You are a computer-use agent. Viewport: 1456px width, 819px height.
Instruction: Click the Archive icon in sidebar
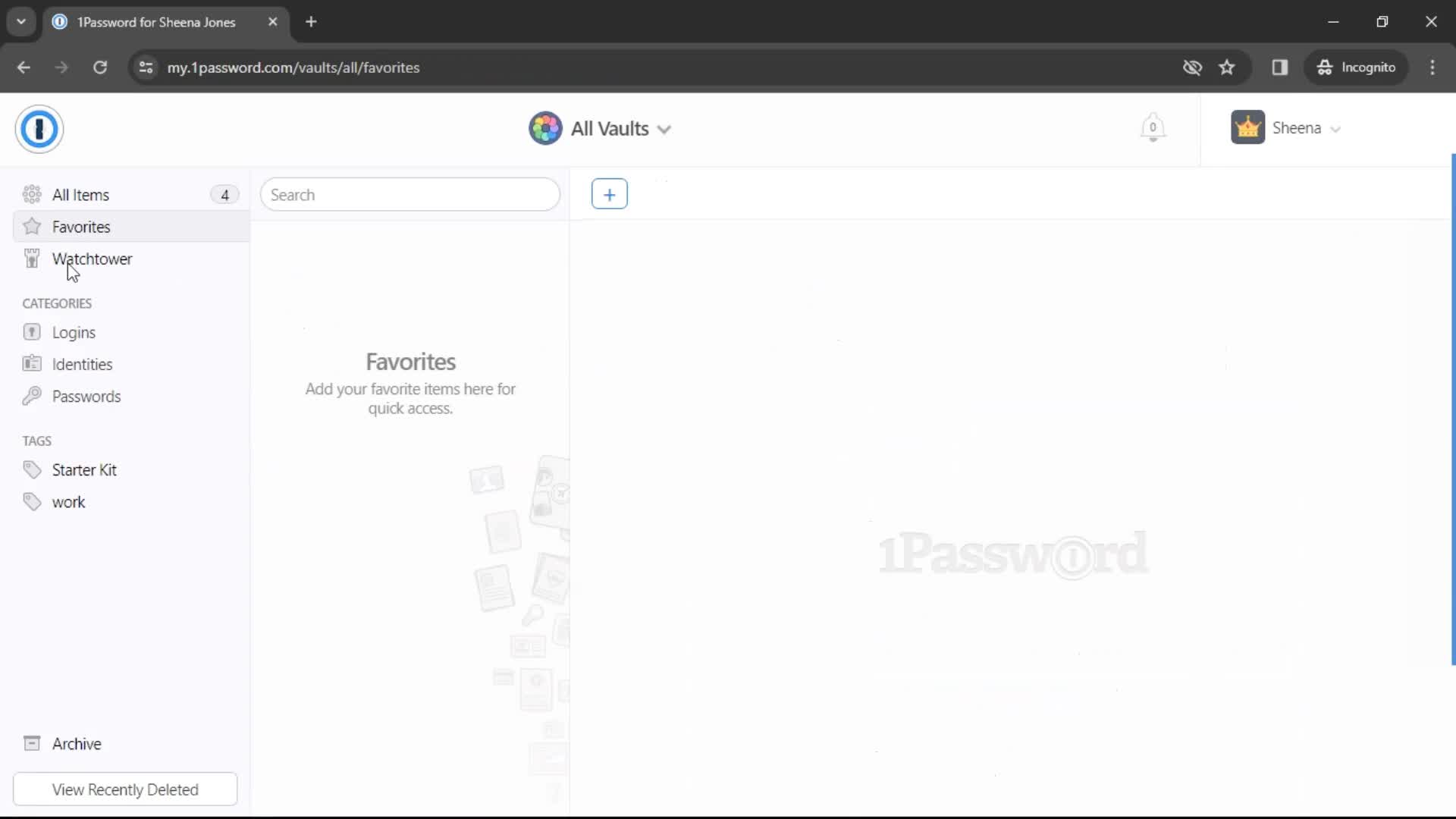click(32, 743)
